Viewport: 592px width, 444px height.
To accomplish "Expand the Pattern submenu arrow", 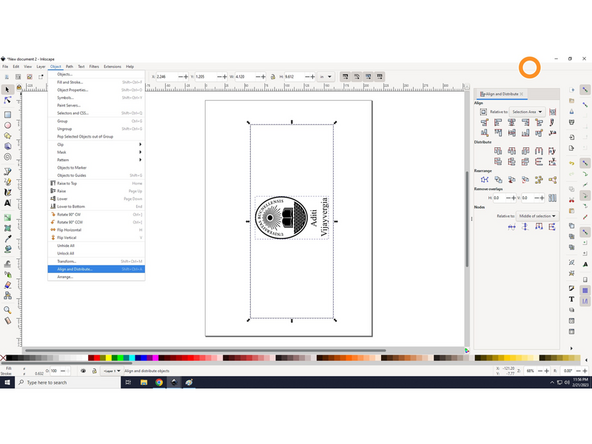I will (x=140, y=160).
